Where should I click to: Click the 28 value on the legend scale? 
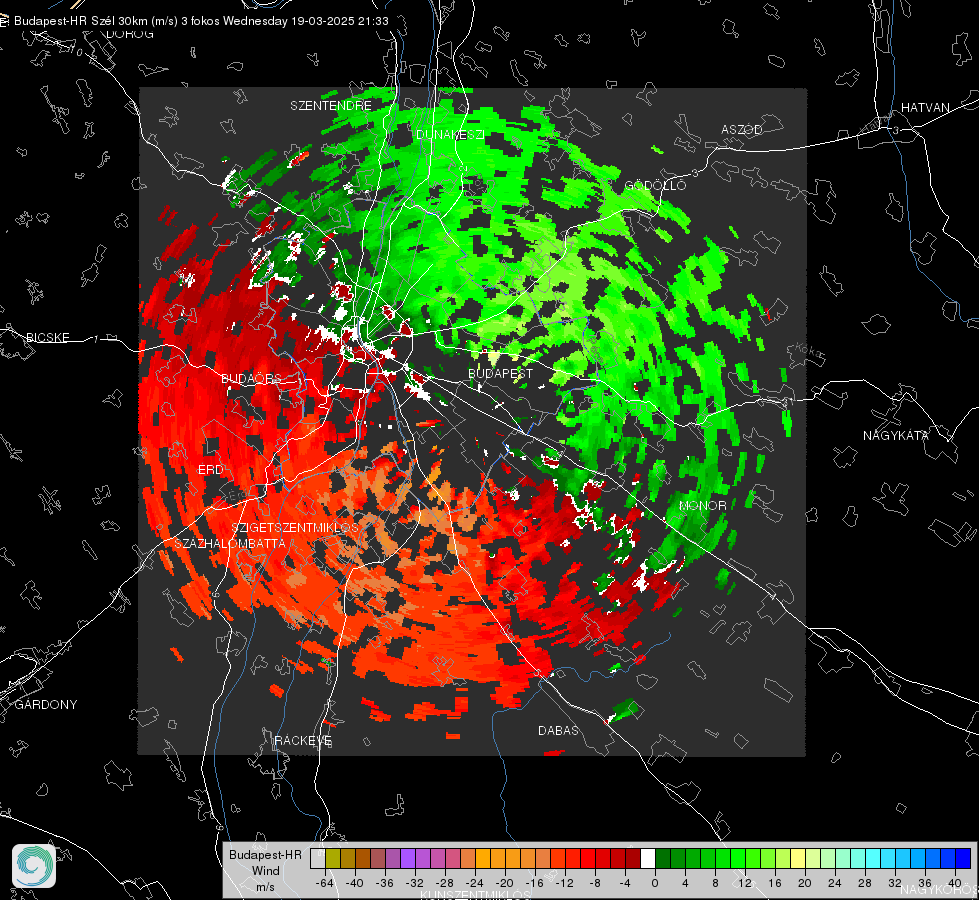(865, 883)
